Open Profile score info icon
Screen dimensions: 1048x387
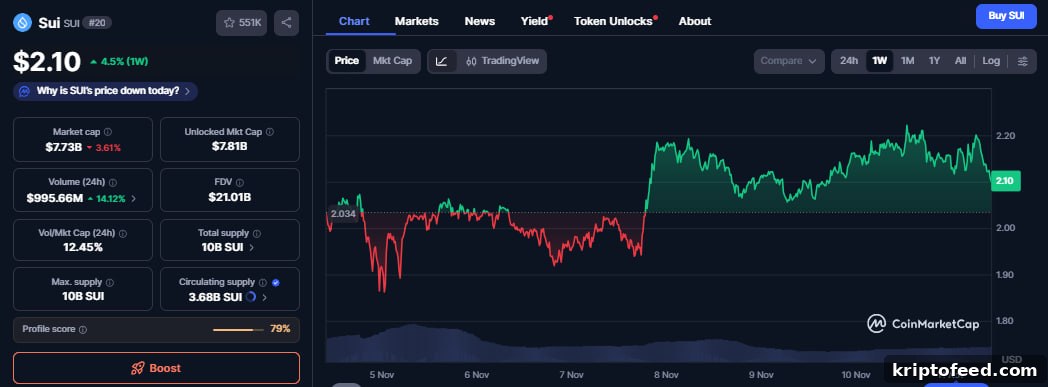point(83,330)
